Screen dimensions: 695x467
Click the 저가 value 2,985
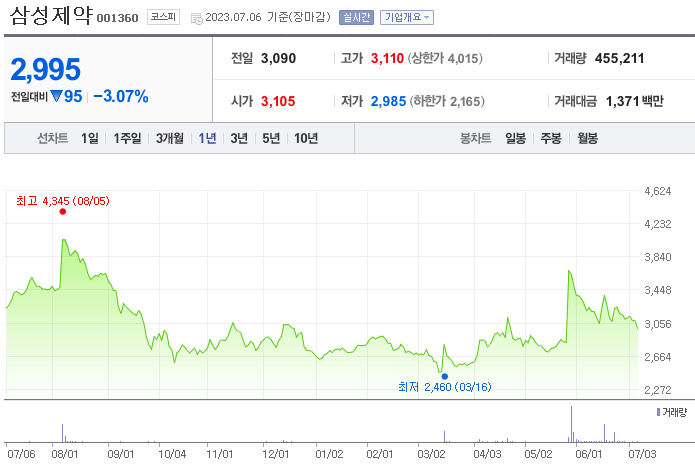point(388,101)
